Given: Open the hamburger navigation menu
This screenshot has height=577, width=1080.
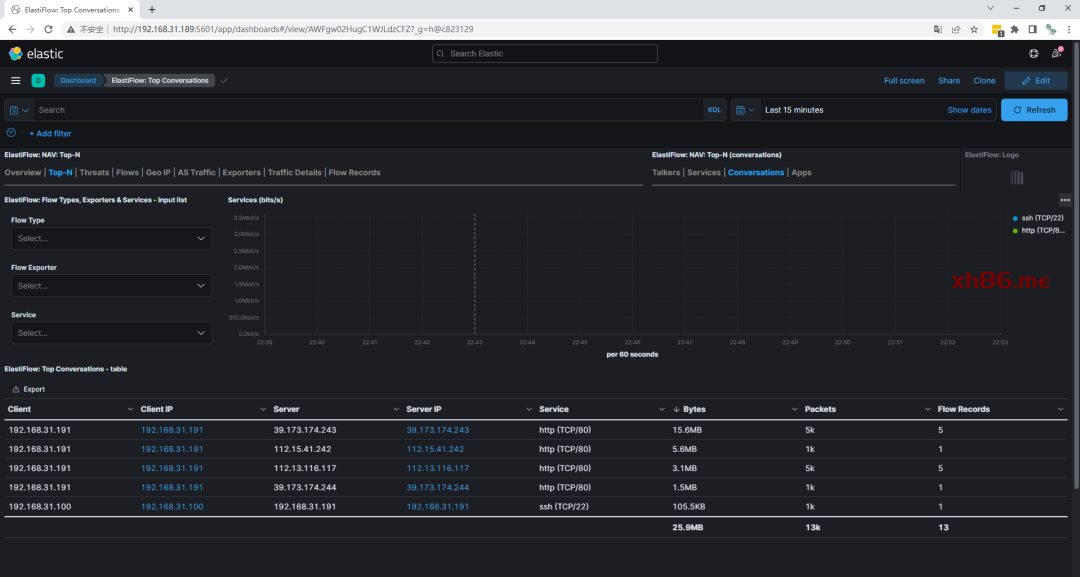Looking at the screenshot, I should click(16, 80).
